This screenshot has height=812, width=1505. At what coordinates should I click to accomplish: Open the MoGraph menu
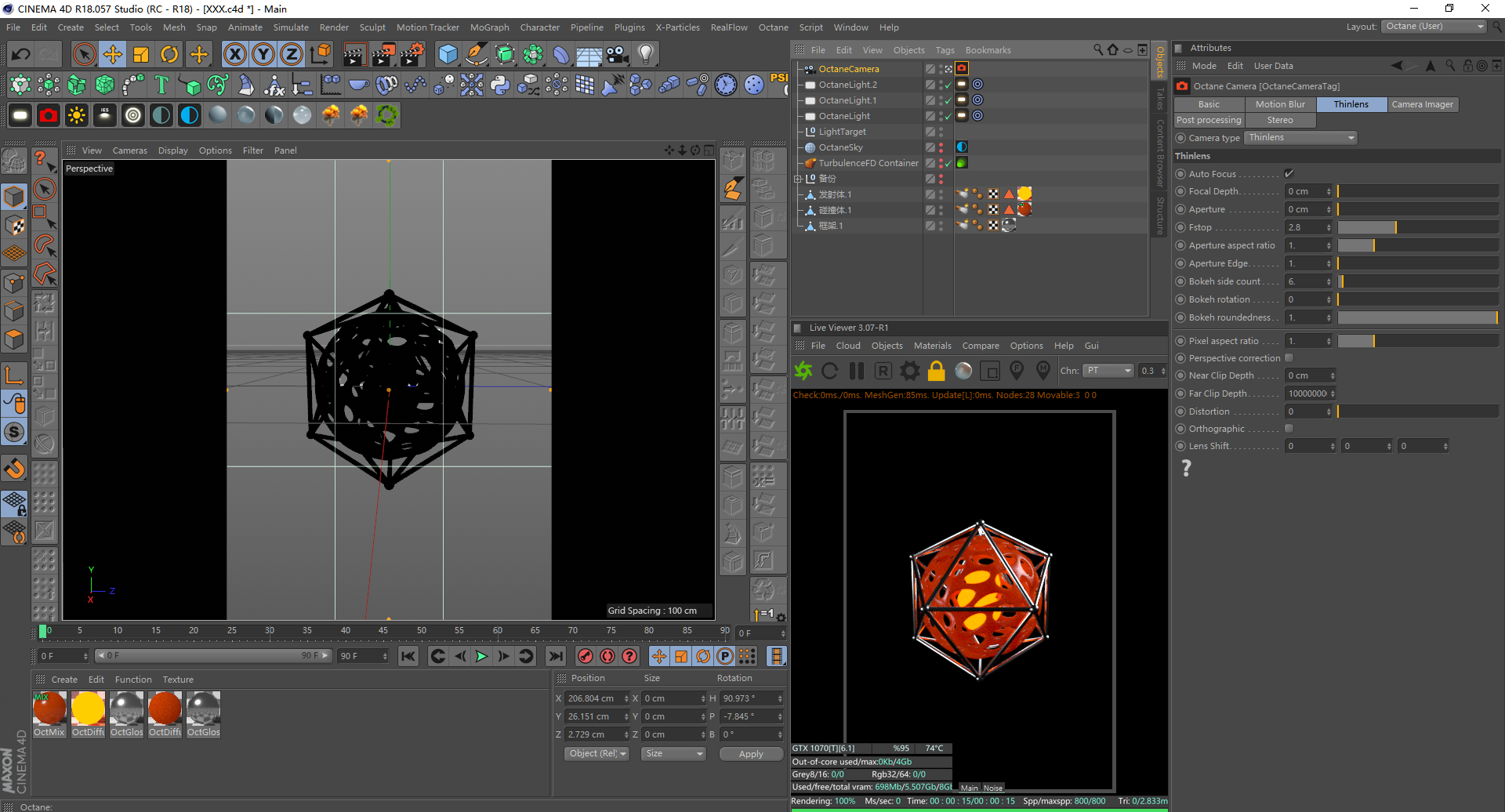pyautogui.click(x=490, y=27)
